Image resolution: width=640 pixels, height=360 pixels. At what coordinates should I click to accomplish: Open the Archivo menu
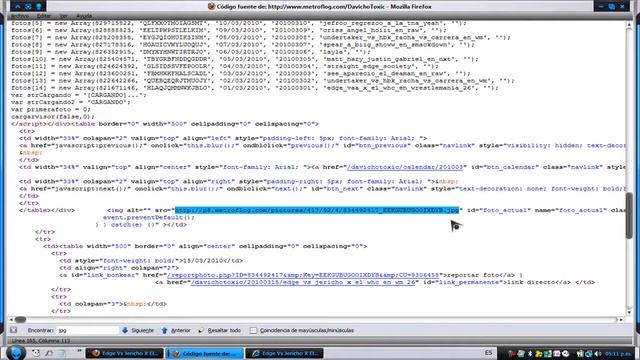coord(20,16)
